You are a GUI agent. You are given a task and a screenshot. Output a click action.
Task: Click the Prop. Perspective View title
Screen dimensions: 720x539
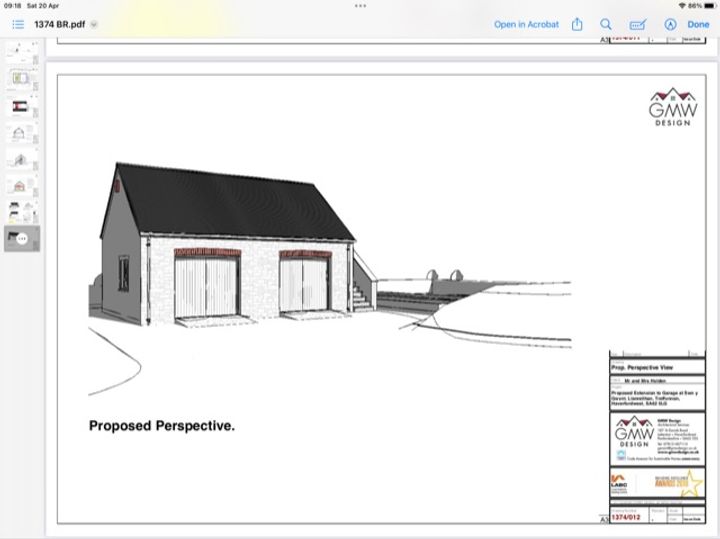click(642, 368)
